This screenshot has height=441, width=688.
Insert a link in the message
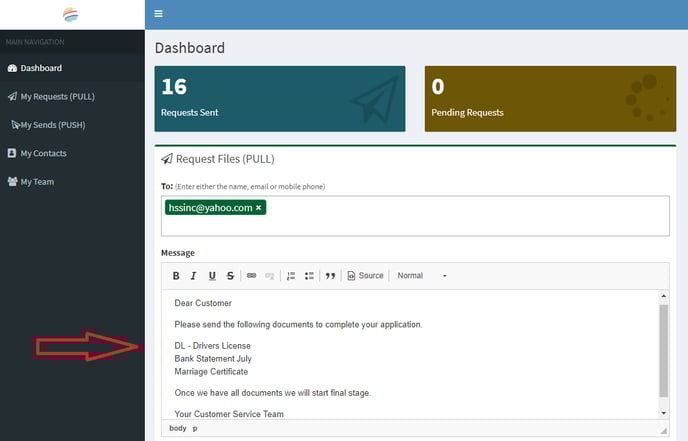click(x=252, y=276)
